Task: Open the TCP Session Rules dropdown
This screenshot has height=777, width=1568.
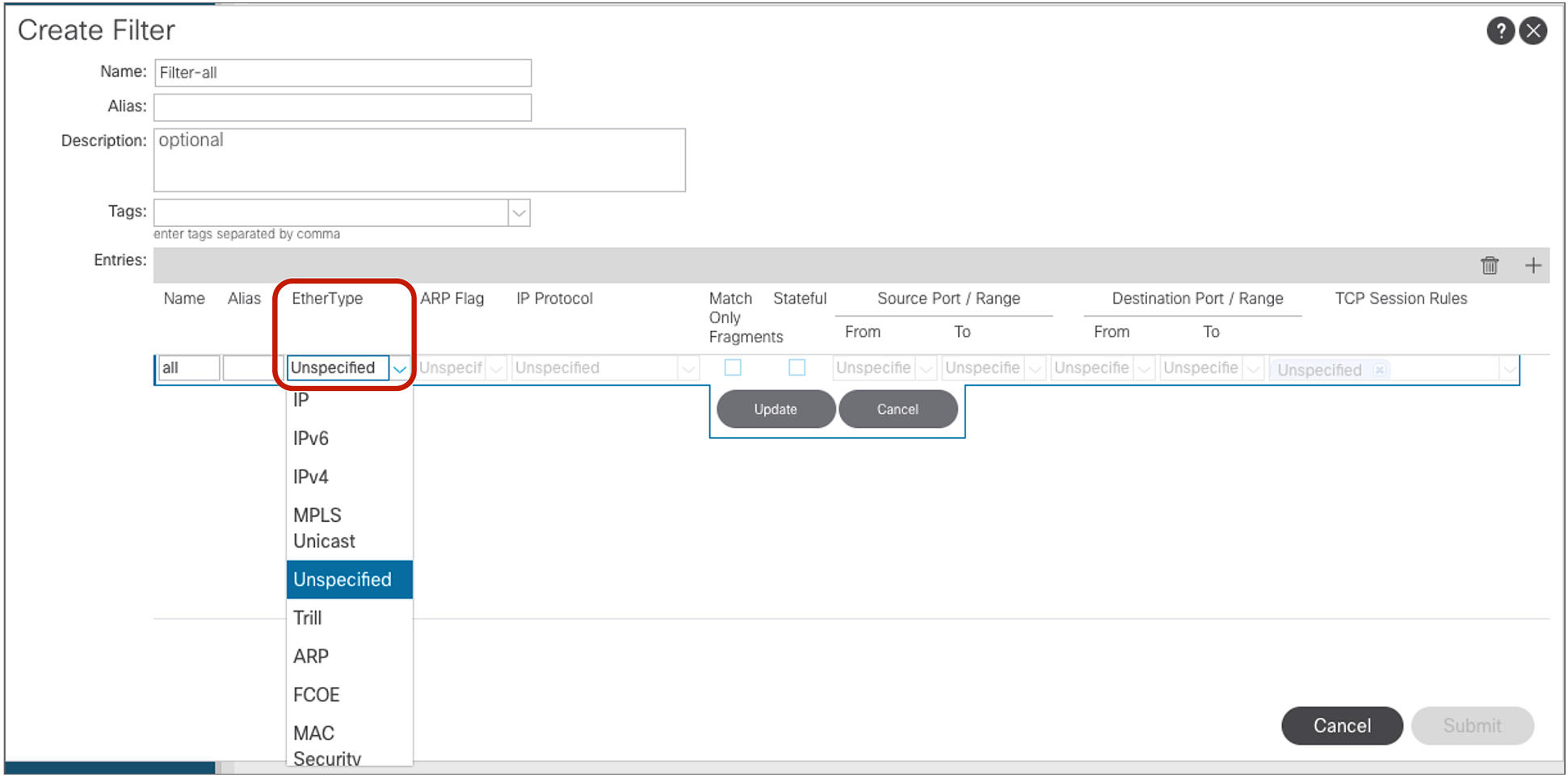Action: coord(1510,369)
